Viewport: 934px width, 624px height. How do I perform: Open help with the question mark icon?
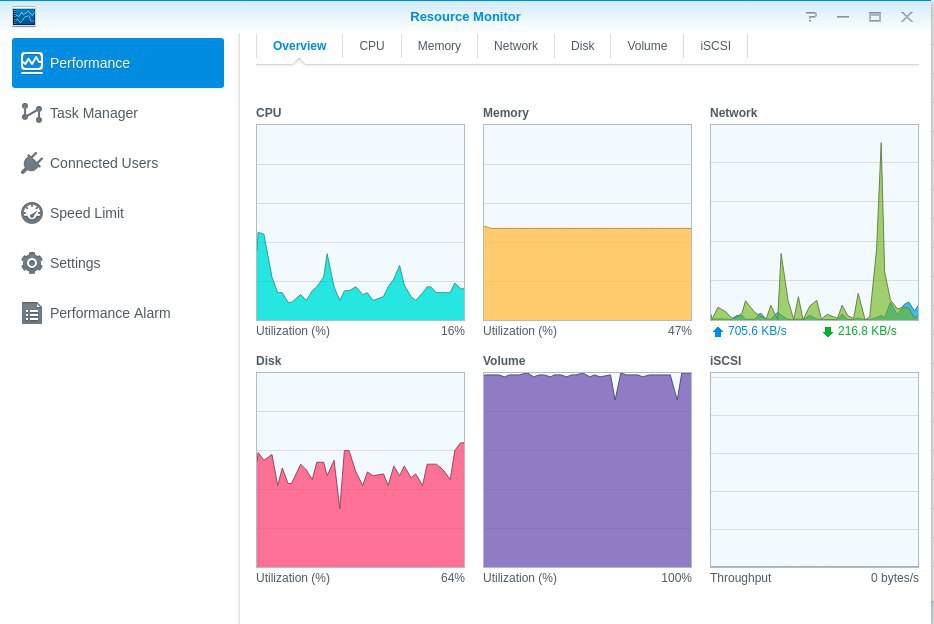pyautogui.click(x=811, y=17)
